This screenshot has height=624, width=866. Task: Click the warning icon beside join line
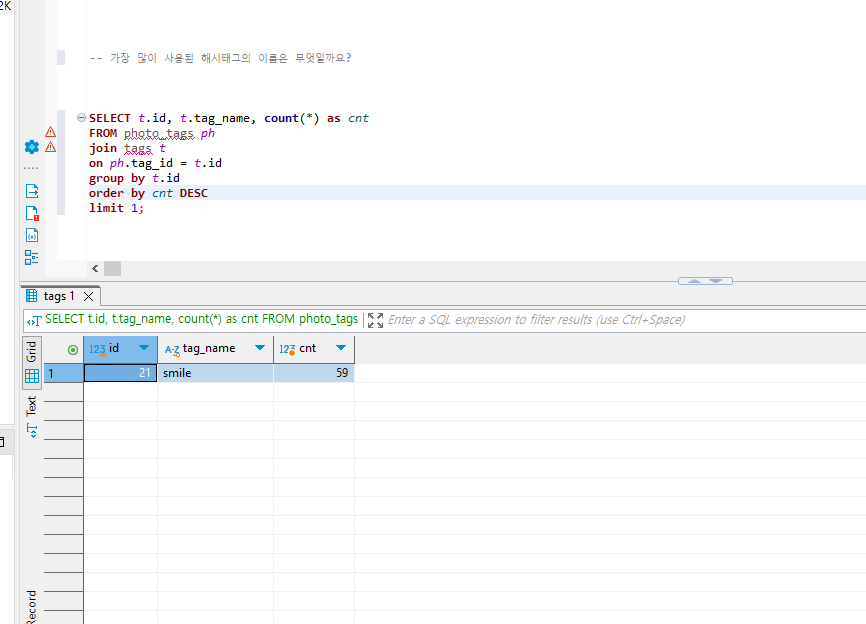(x=50, y=147)
